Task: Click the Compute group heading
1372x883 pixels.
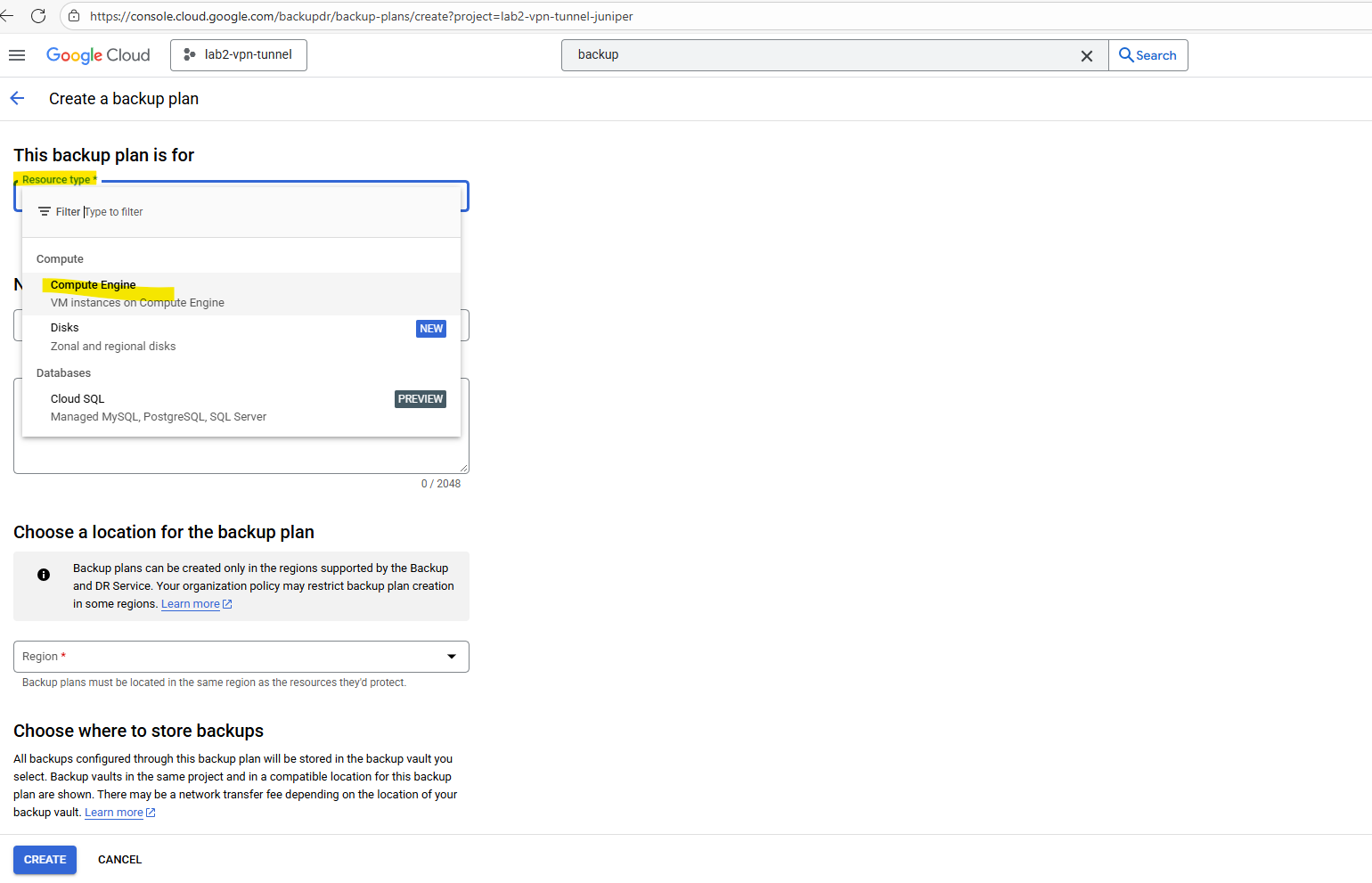Action: tap(60, 259)
